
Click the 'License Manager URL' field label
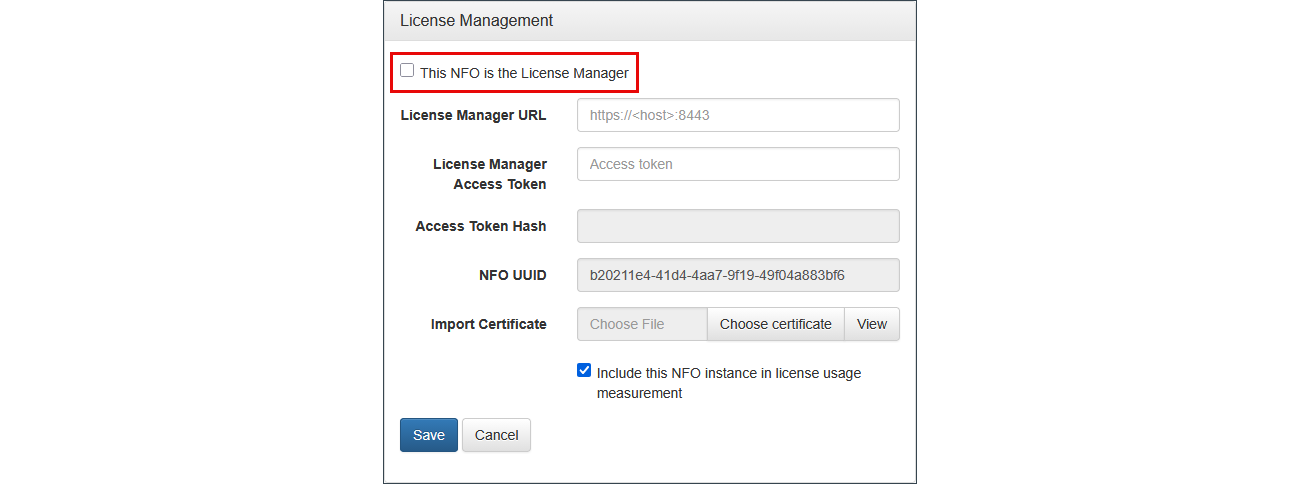pyautogui.click(x=473, y=115)
